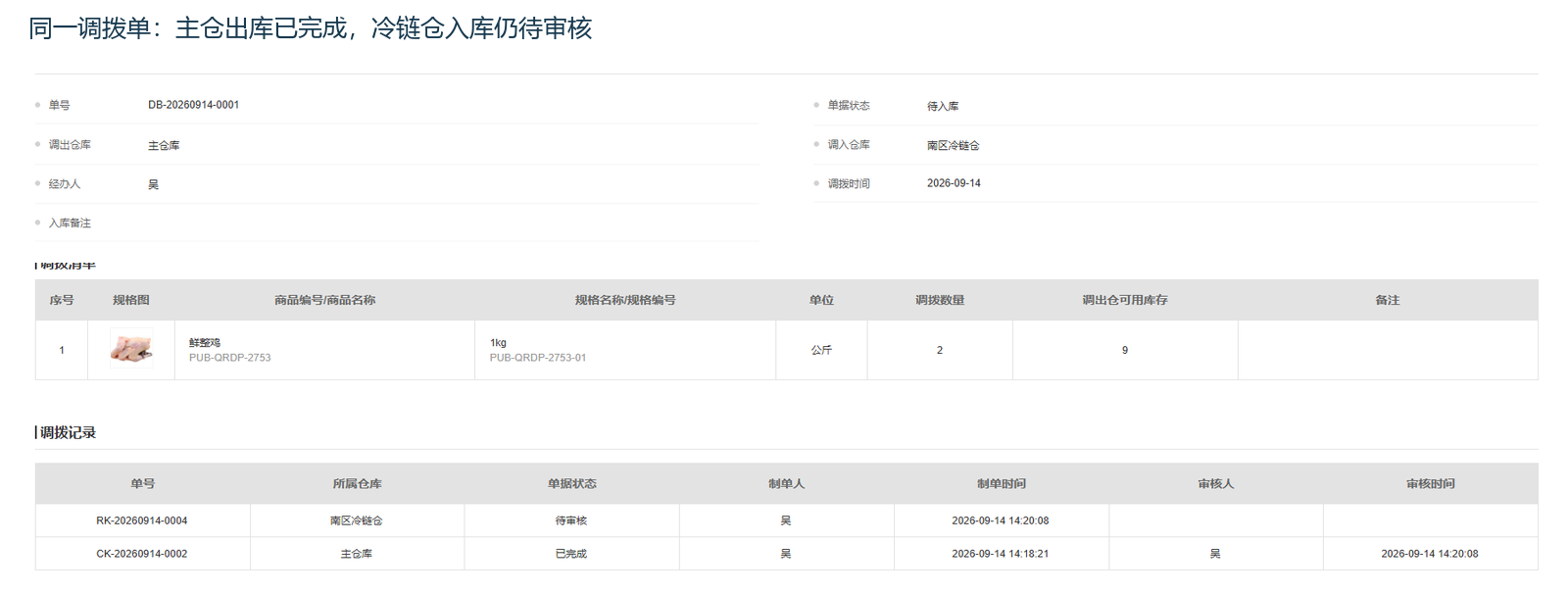Image resolution: width=1568 pixels, height=593 pixels.
Task: Click the 序号 column header
Action: [x=62, y=300]
